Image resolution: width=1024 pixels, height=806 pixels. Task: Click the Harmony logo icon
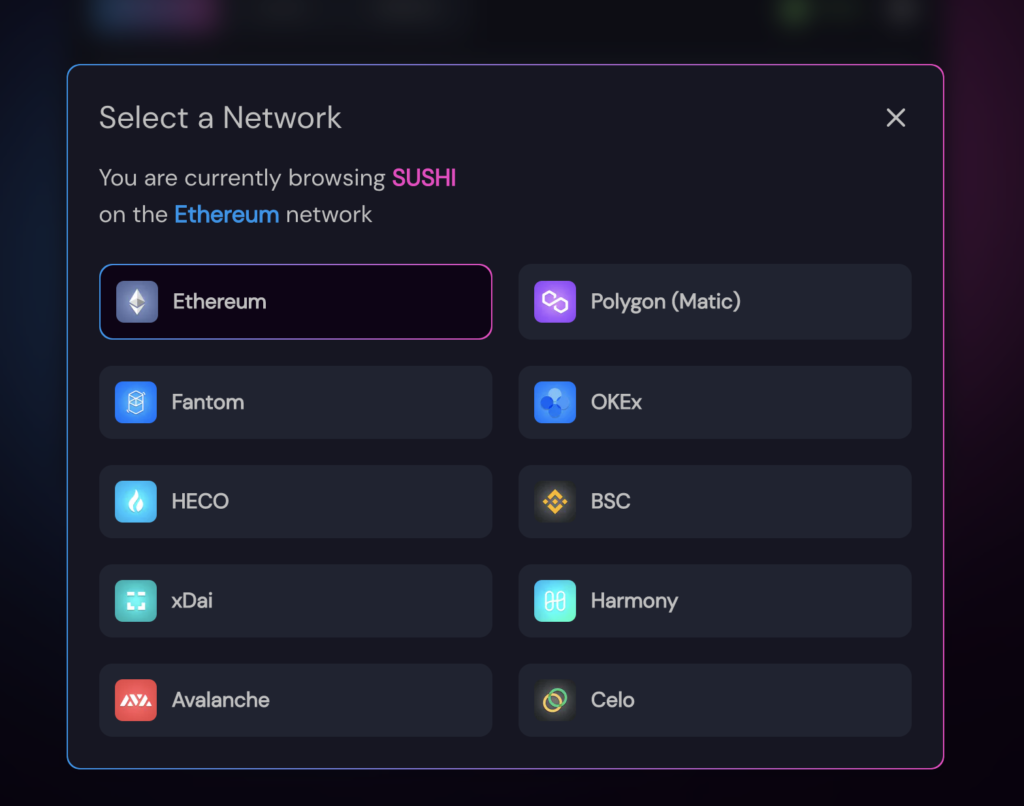click(x=555, y=601)
